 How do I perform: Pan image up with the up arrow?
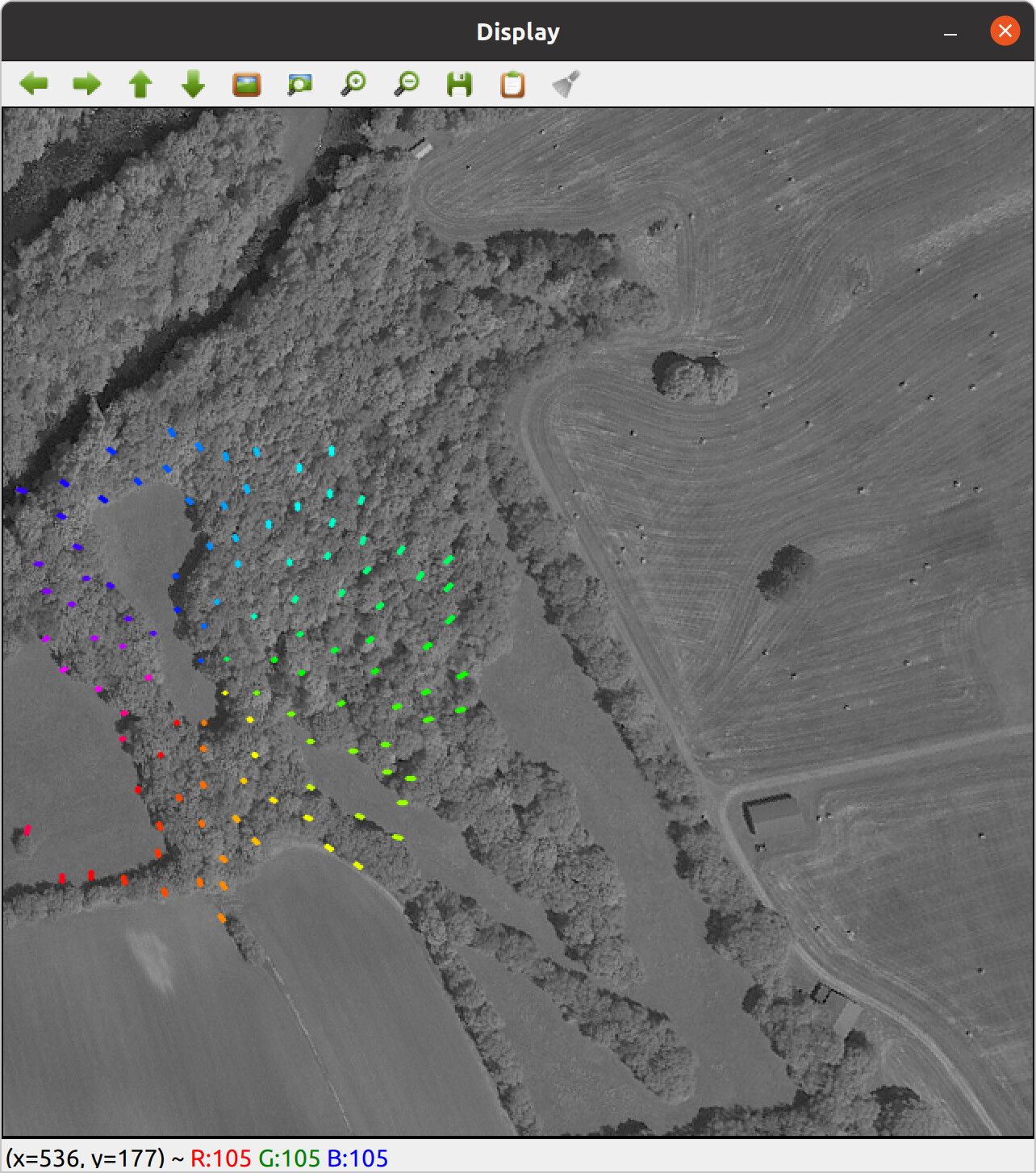pos(140,84)
